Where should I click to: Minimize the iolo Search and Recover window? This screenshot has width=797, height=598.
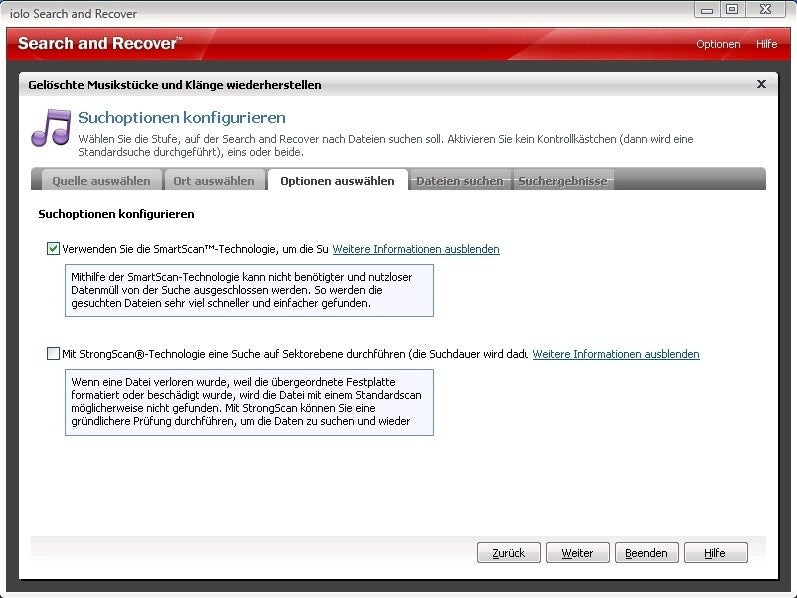707,9
